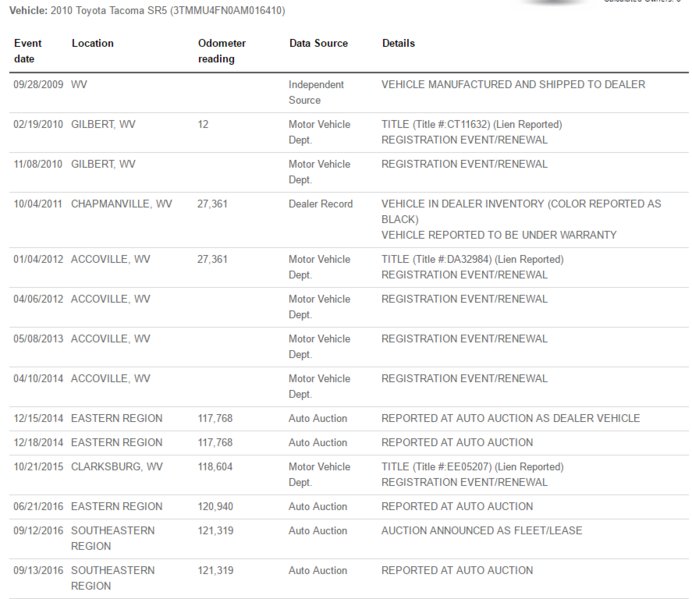
Task: Click the date 10/21/2015
Action: [38, 467]
